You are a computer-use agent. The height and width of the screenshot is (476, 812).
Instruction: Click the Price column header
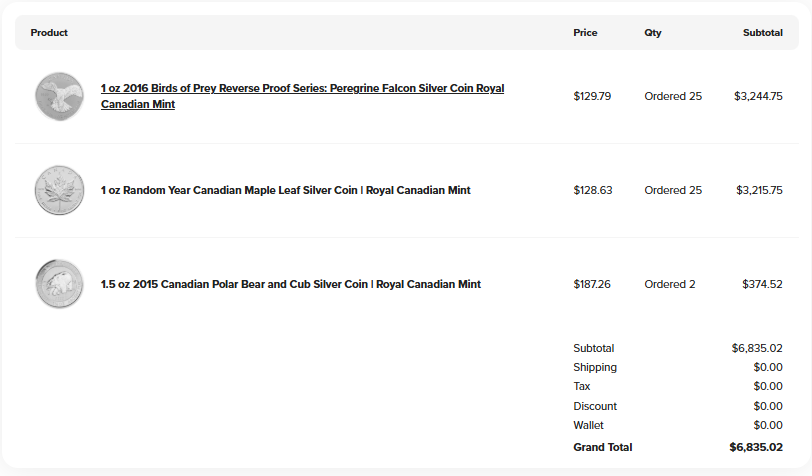pyautogui.click(x=585, y=33)
